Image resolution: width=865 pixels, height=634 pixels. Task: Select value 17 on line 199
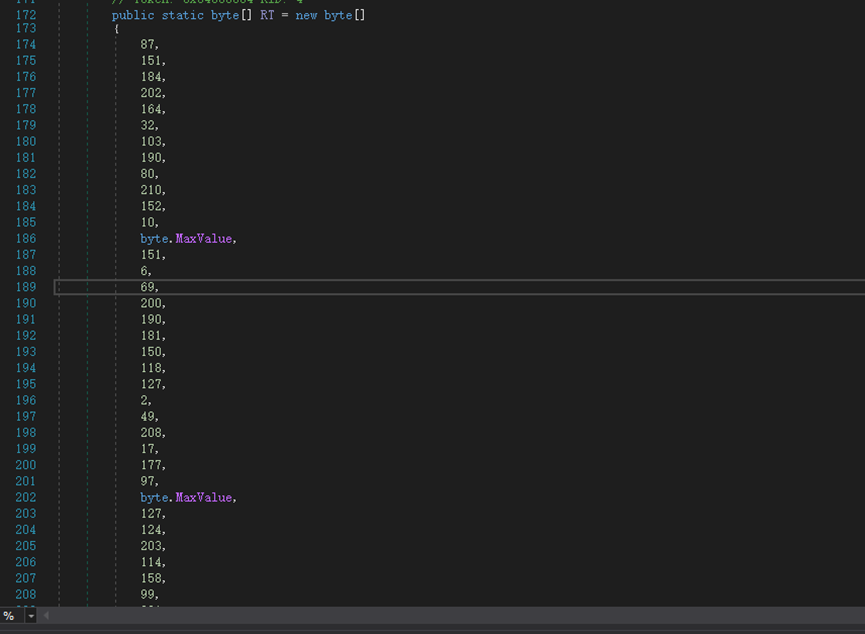pos(147,449)
